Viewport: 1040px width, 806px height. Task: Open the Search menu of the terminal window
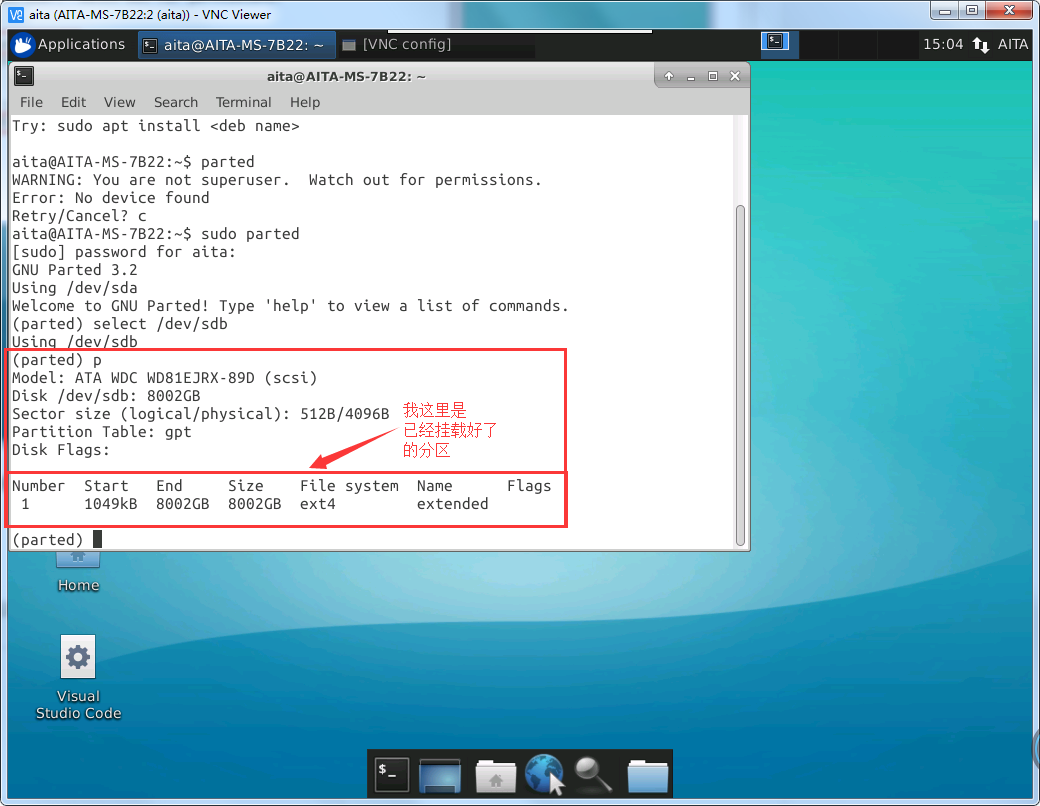176,102
